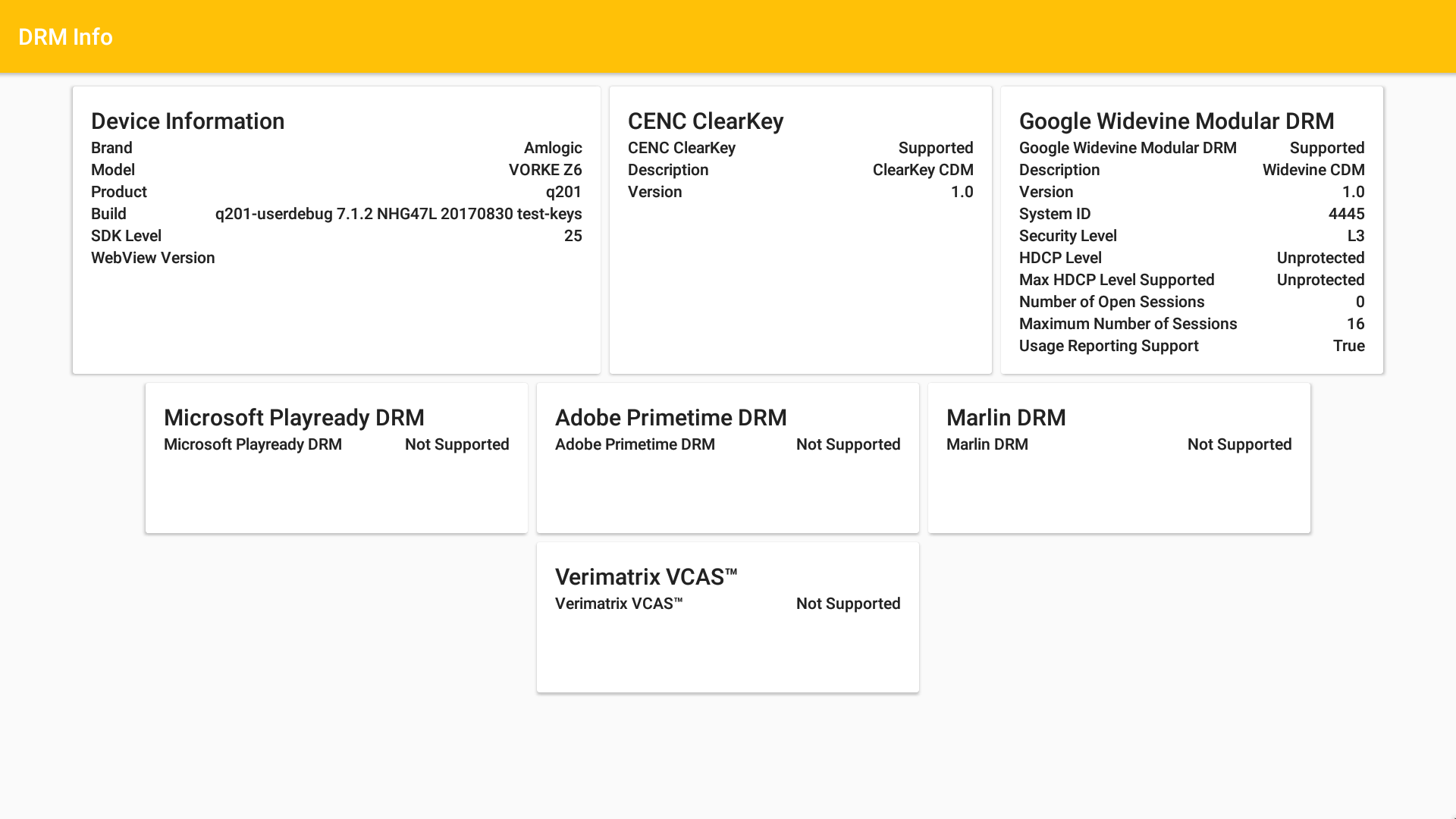This screenshot has width=1456, height=819.
Task: Click the Adobe Primetime DRM row label
Action: point(635,444)
